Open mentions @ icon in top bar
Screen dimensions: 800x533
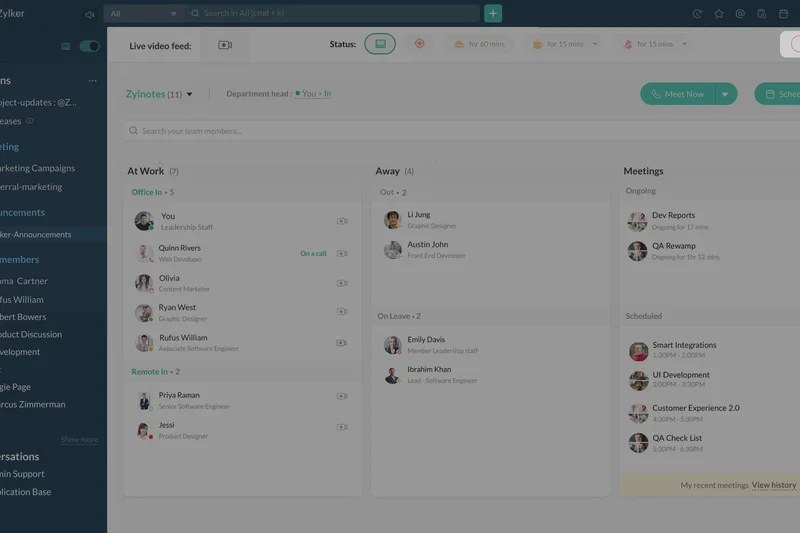[740, 14]
